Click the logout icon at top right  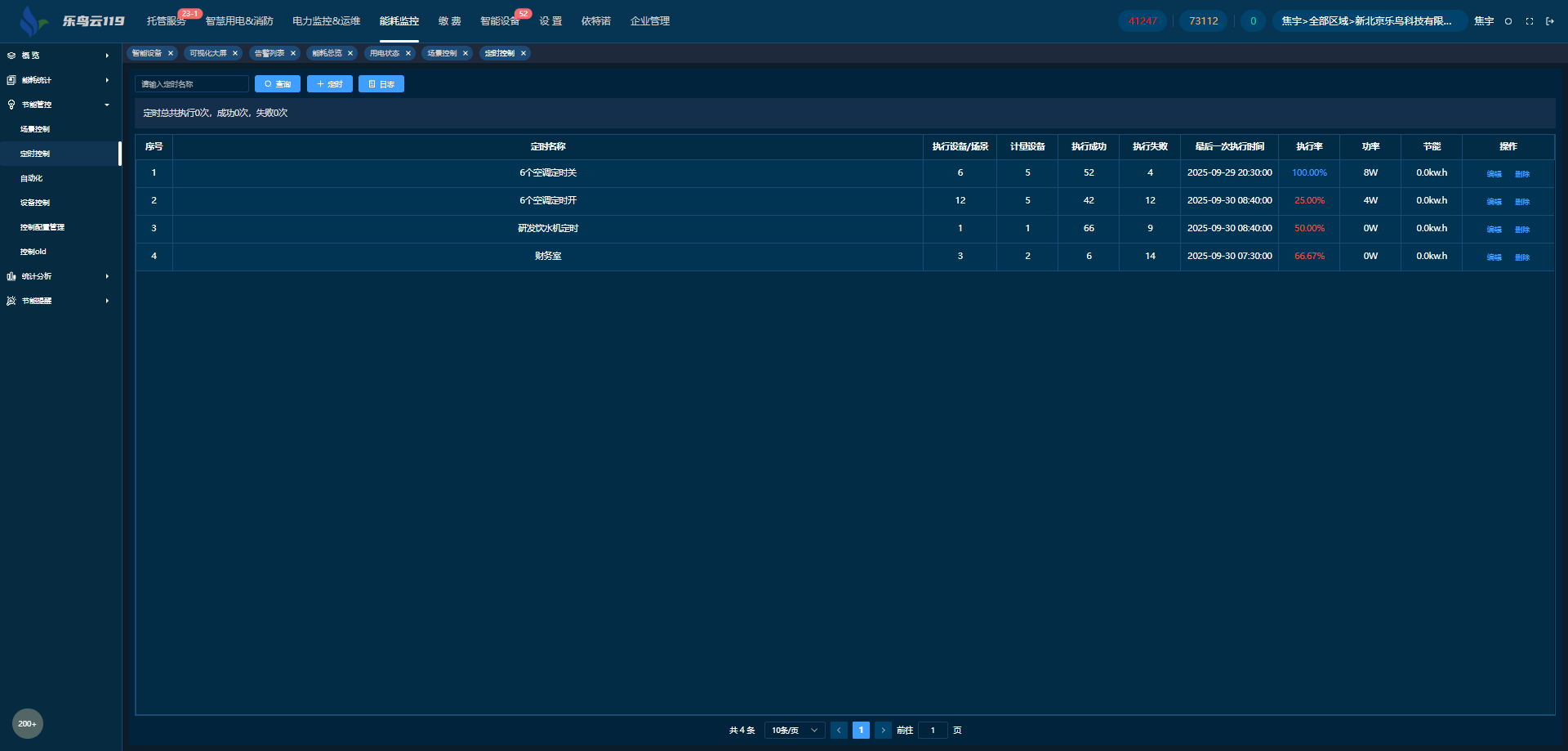[1549, 21]
